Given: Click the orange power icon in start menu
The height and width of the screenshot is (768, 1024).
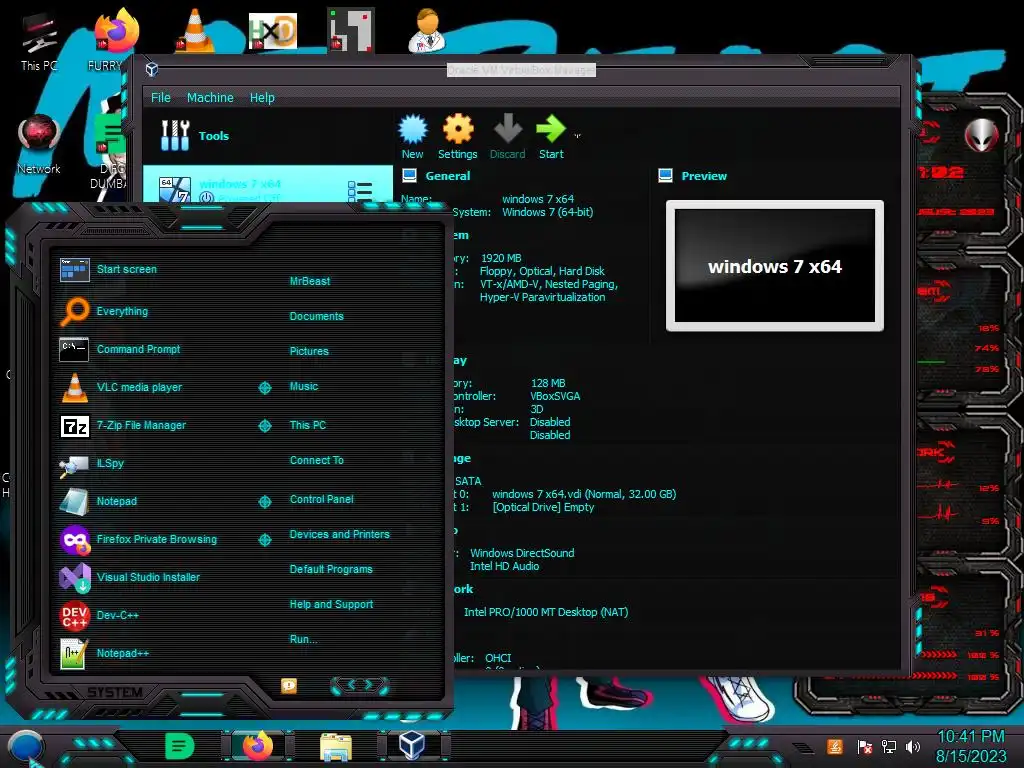Looking at the screenshot, I should click(289, 685).
